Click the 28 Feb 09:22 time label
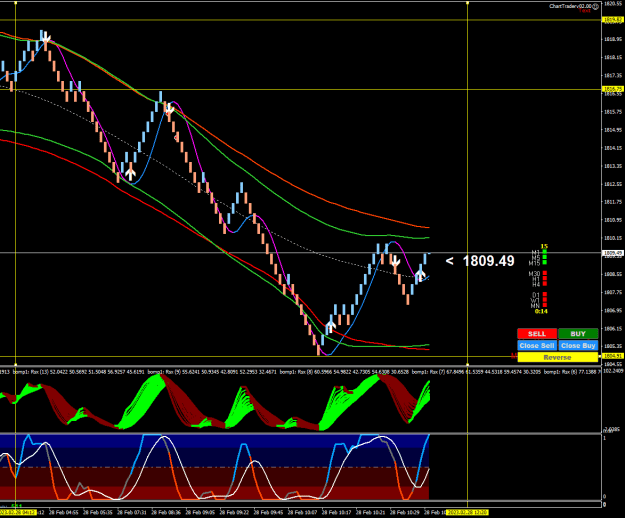This screenshot has width=625, height=518. (235, 512)
